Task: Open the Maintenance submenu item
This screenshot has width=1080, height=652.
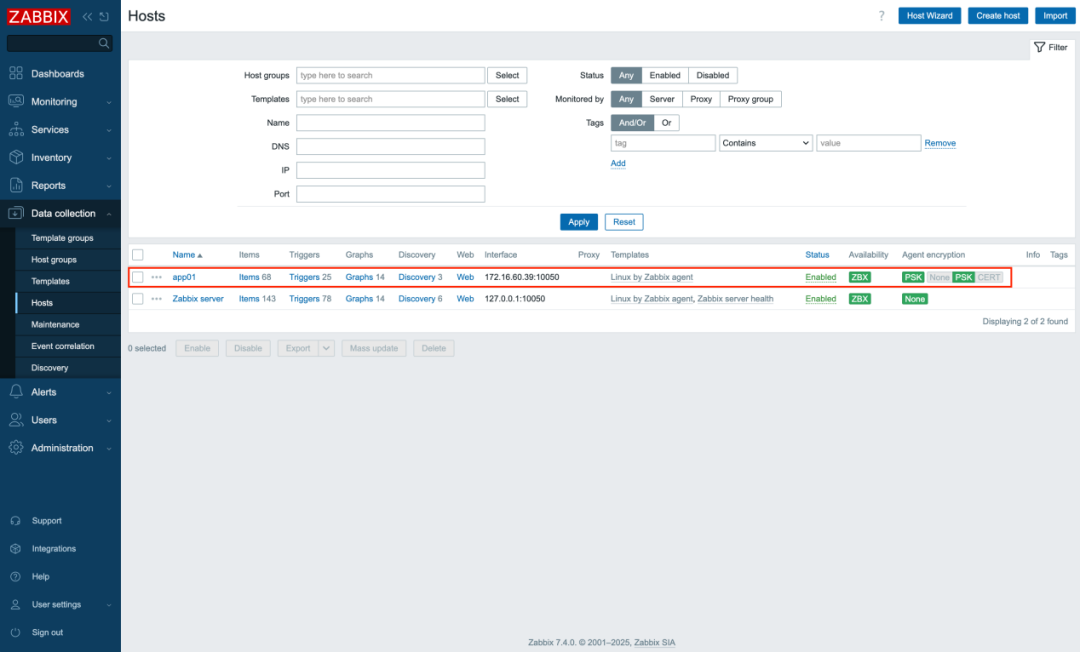Action: pos(55,324)
